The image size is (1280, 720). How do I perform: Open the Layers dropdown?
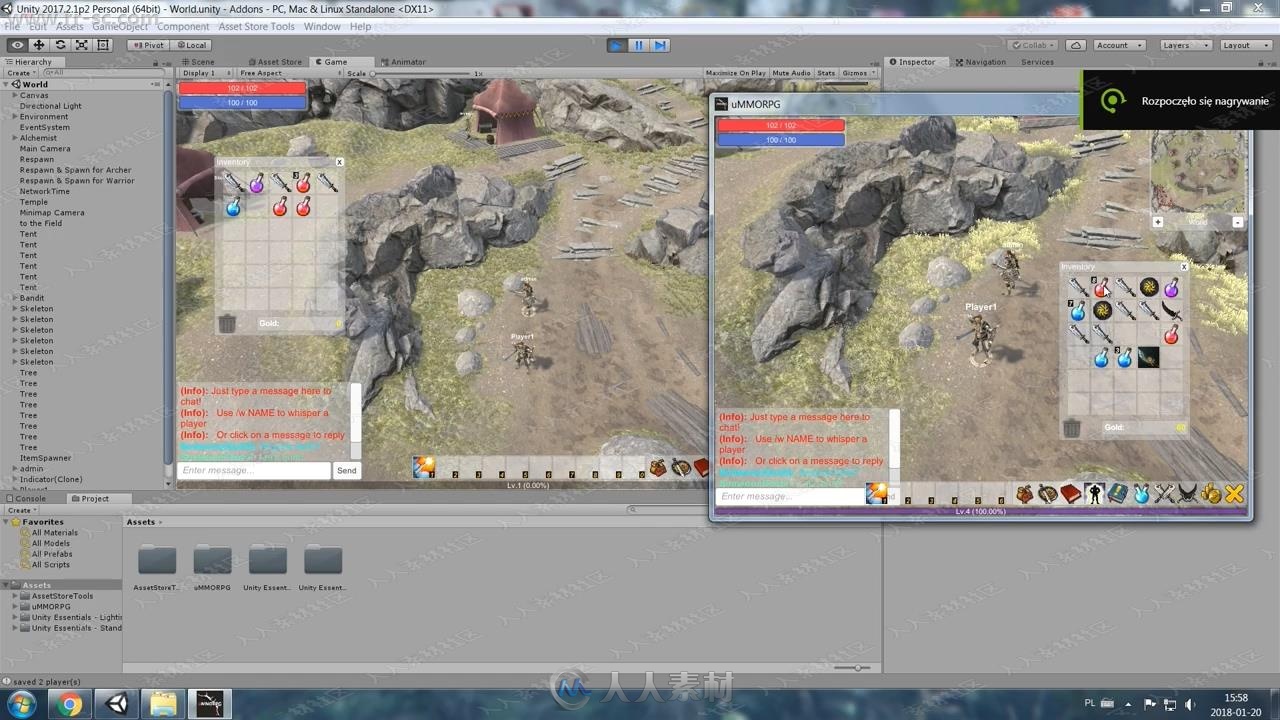click(1184, 45)
